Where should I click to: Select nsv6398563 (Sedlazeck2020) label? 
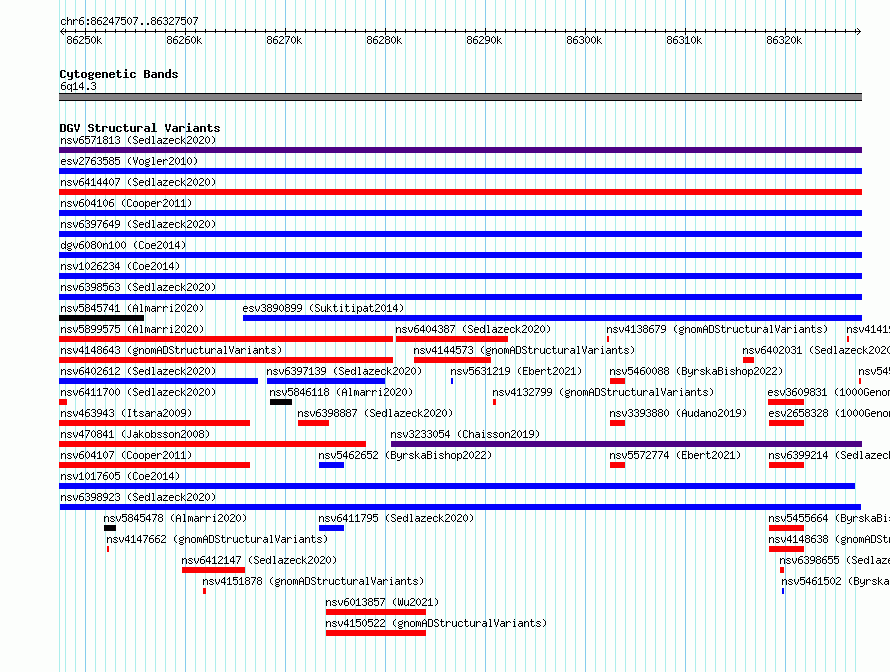(138, 287)
